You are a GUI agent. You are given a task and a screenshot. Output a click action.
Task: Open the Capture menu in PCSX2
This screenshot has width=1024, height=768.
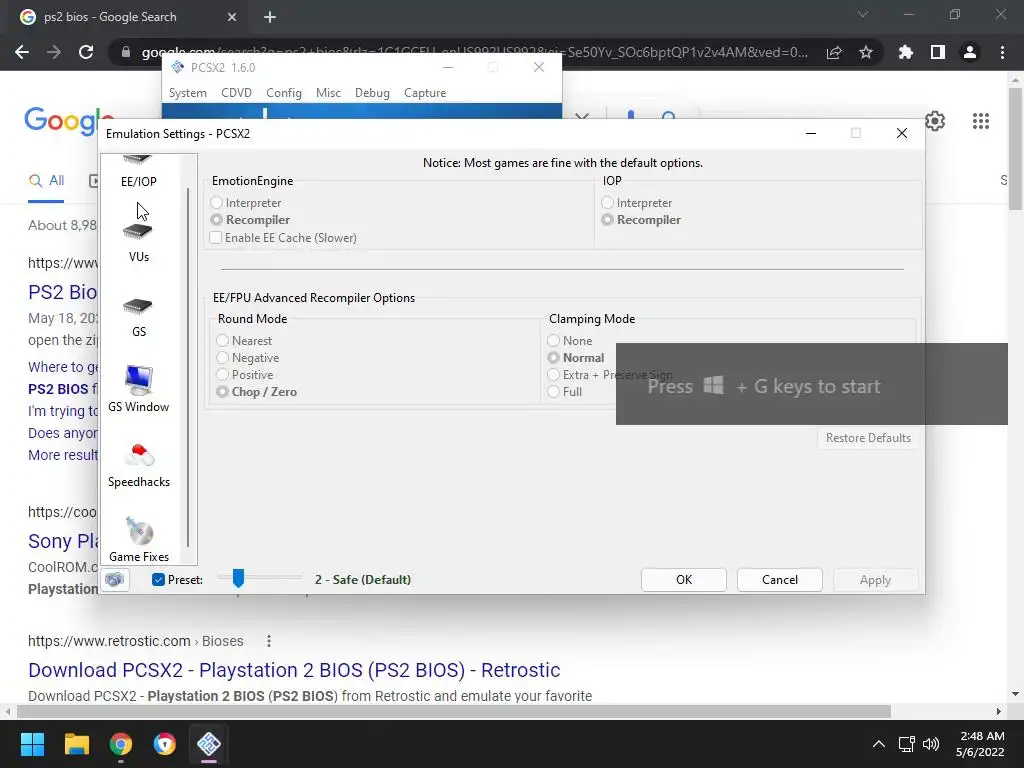[x=425, y=93]
